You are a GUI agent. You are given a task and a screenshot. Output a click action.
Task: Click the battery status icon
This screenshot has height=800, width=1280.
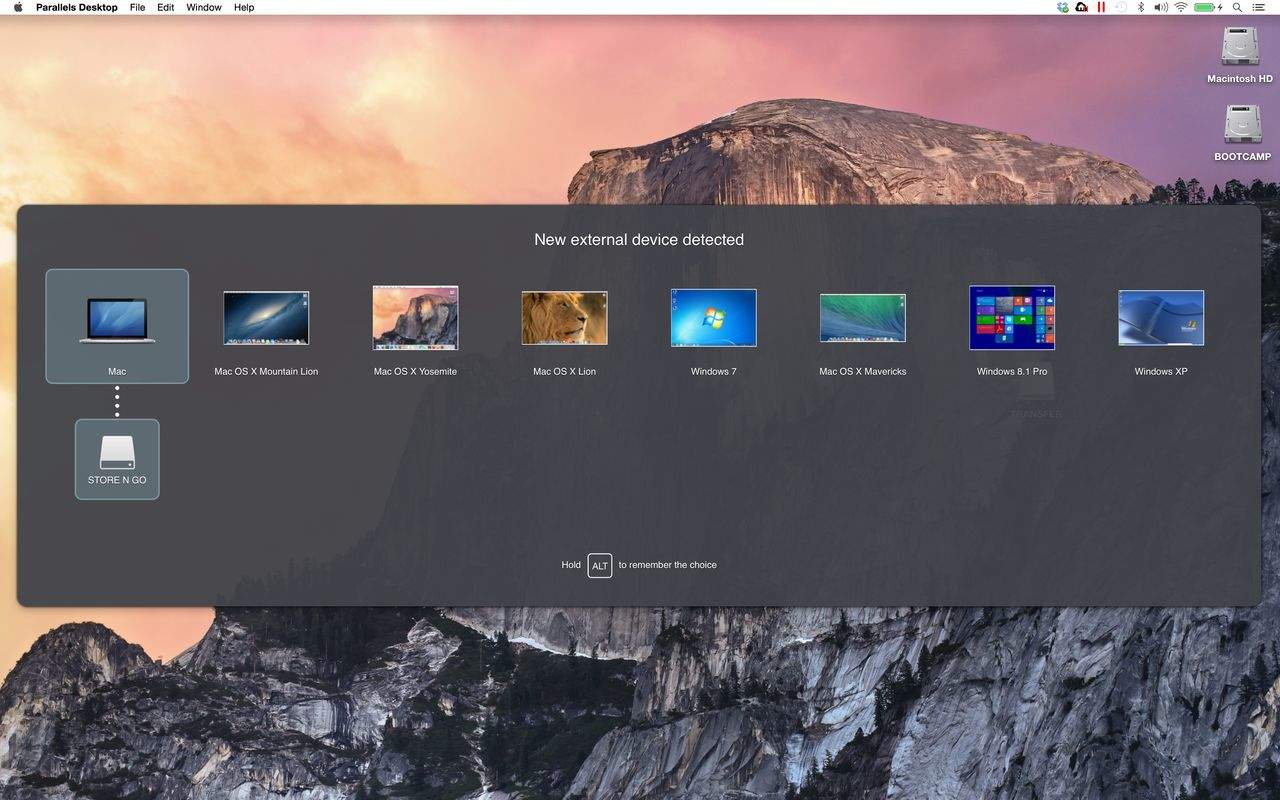point(1206,7)
